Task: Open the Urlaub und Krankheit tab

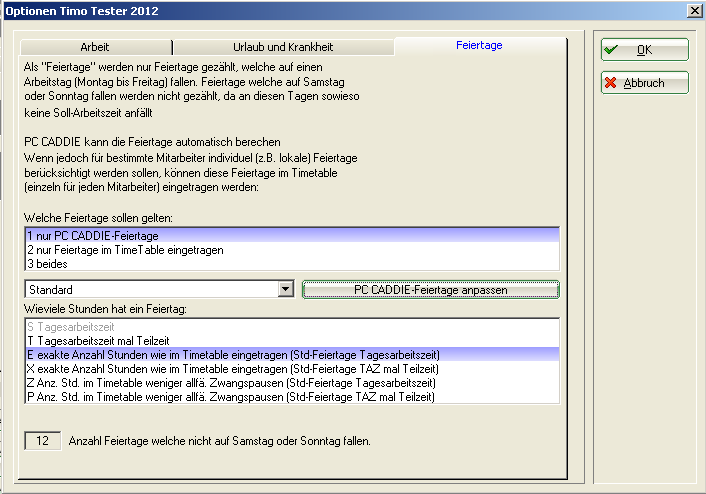Action: tap(283, 47)
